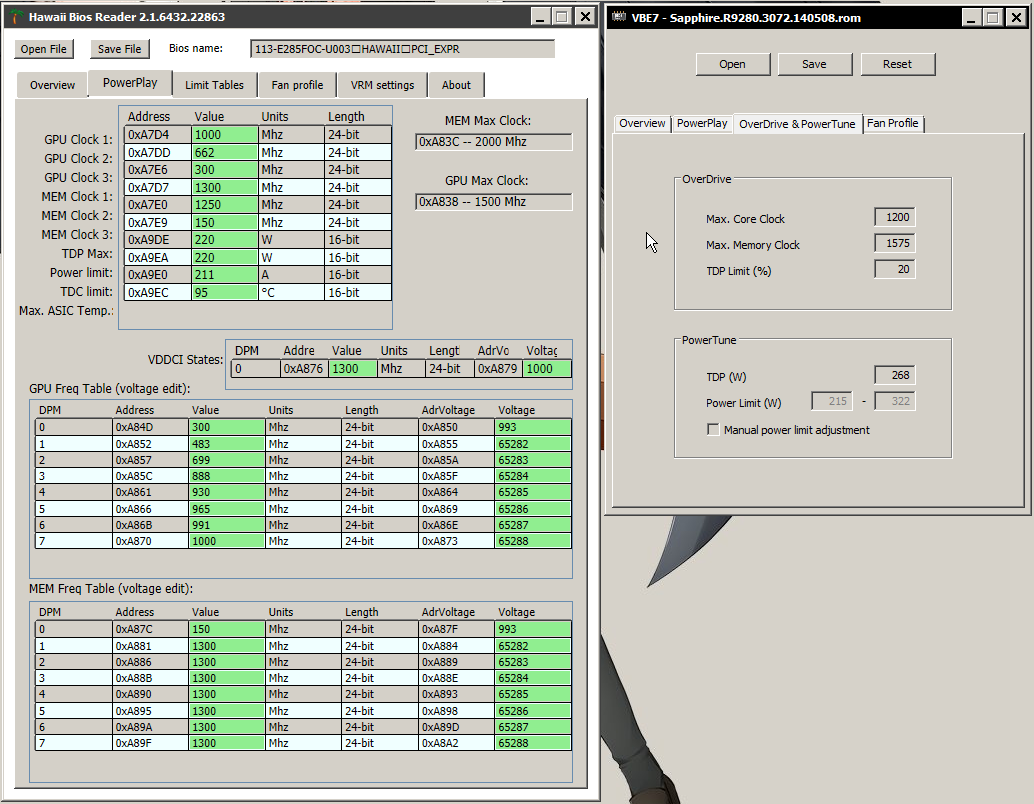Click DPM 7 voltage cell in GPU table
Viewport: 1034px width, 804px height.
pos(533,541)
